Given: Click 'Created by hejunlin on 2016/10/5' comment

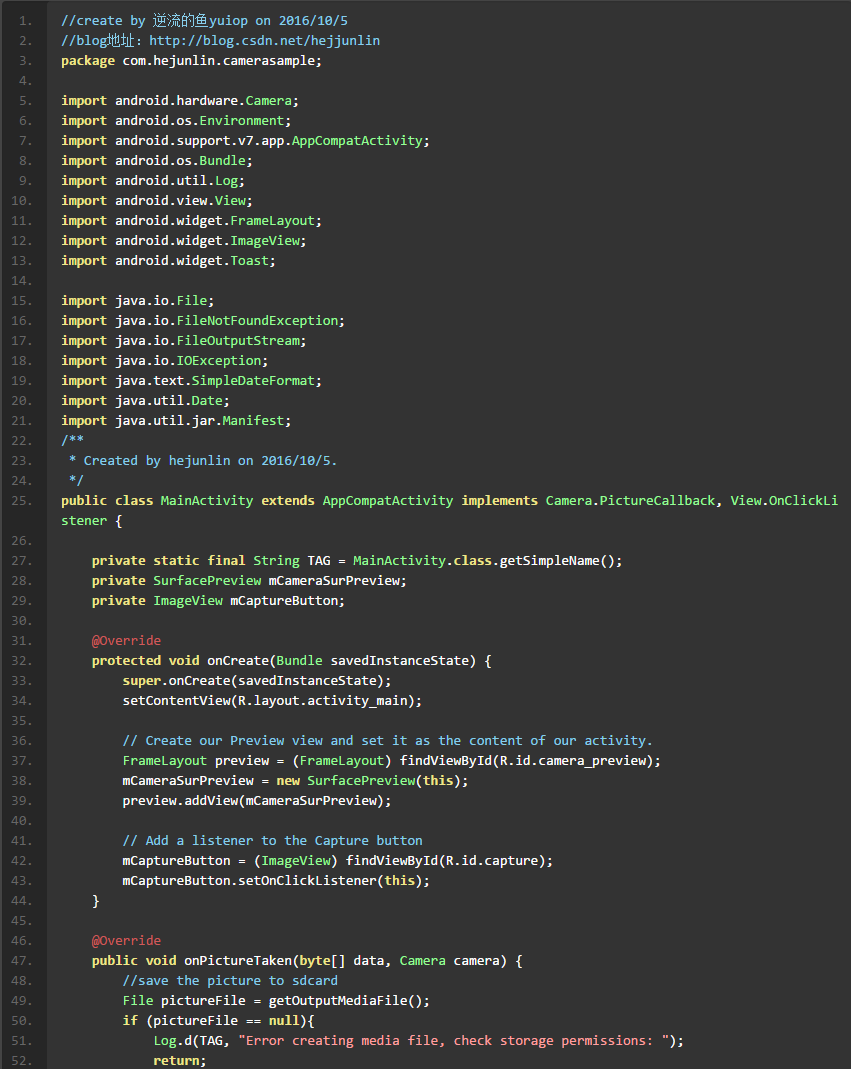Looking at the screenshot, I should click(210, 461).
